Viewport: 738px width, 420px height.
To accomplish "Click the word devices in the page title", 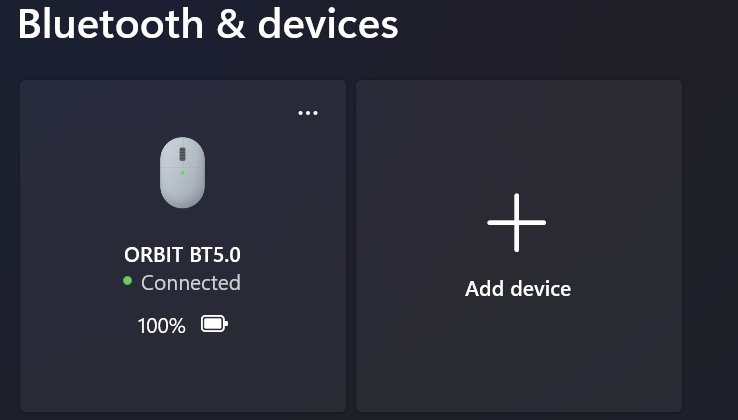I will 328,24.
